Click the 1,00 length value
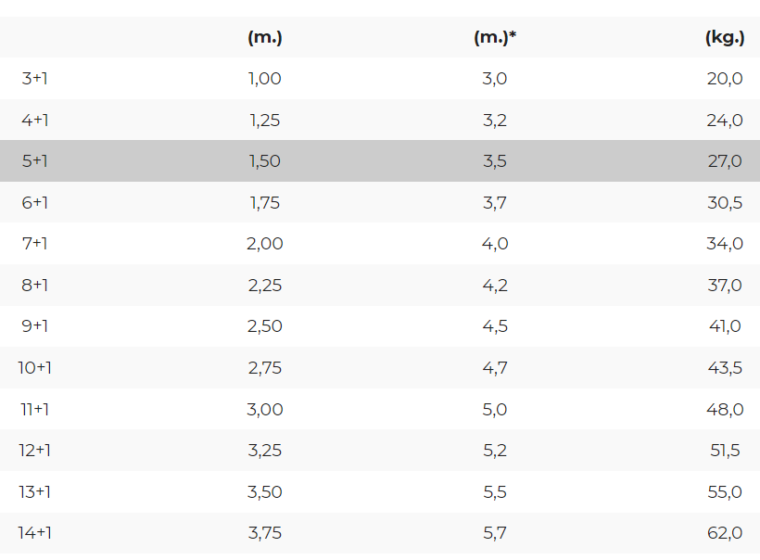The image size is (760, 560). point(265,79)
